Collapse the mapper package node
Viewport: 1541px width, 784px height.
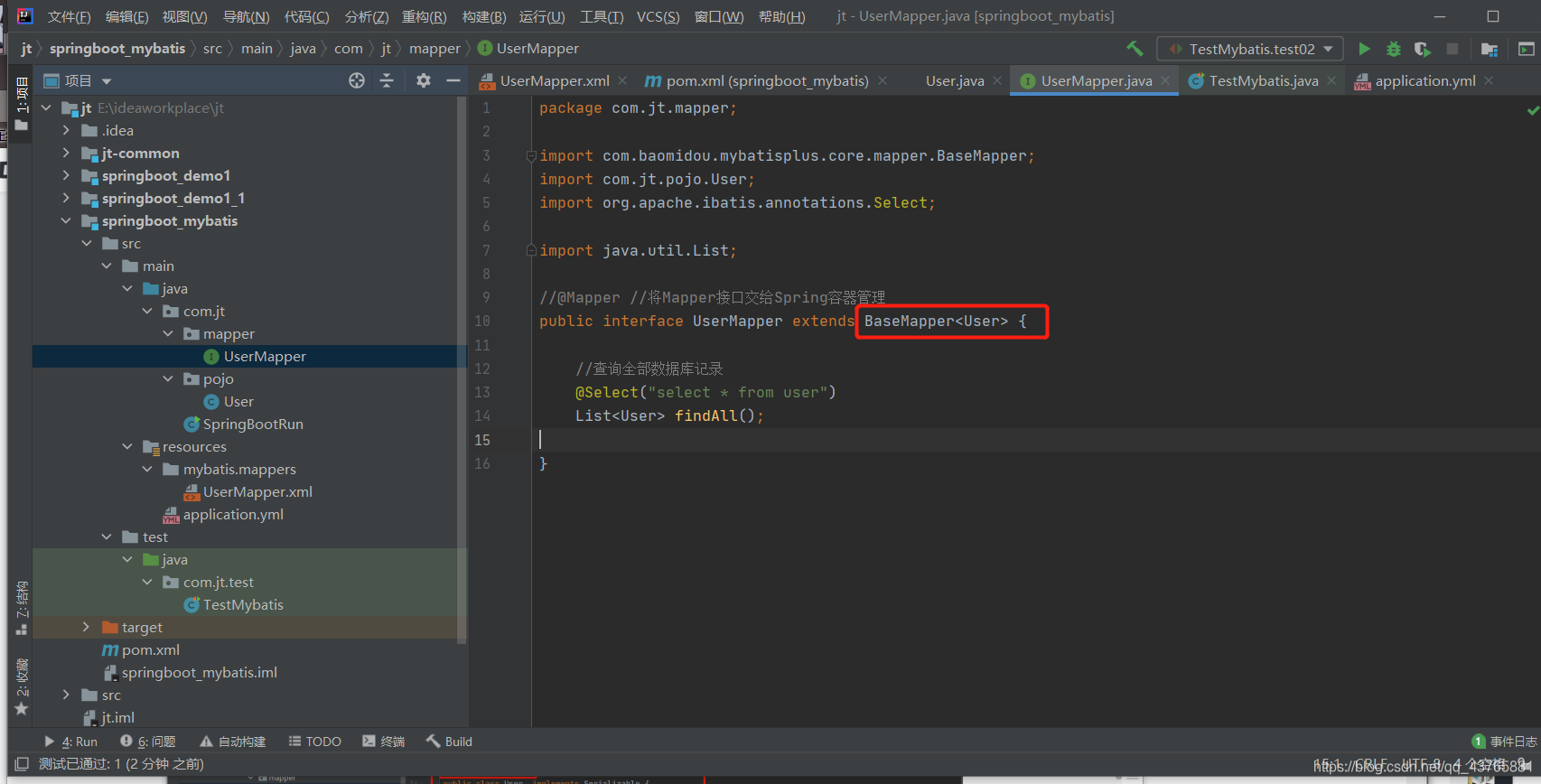(x=168, y=333)
